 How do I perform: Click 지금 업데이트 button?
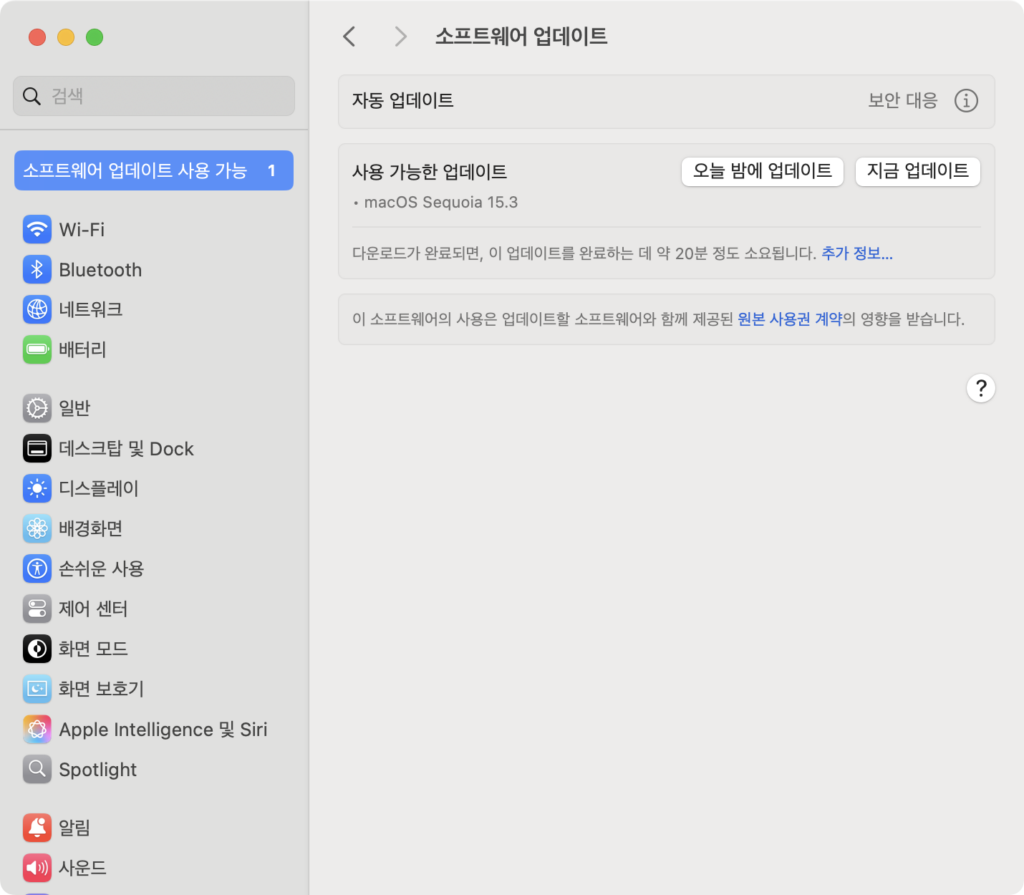[x=918, y=171]
